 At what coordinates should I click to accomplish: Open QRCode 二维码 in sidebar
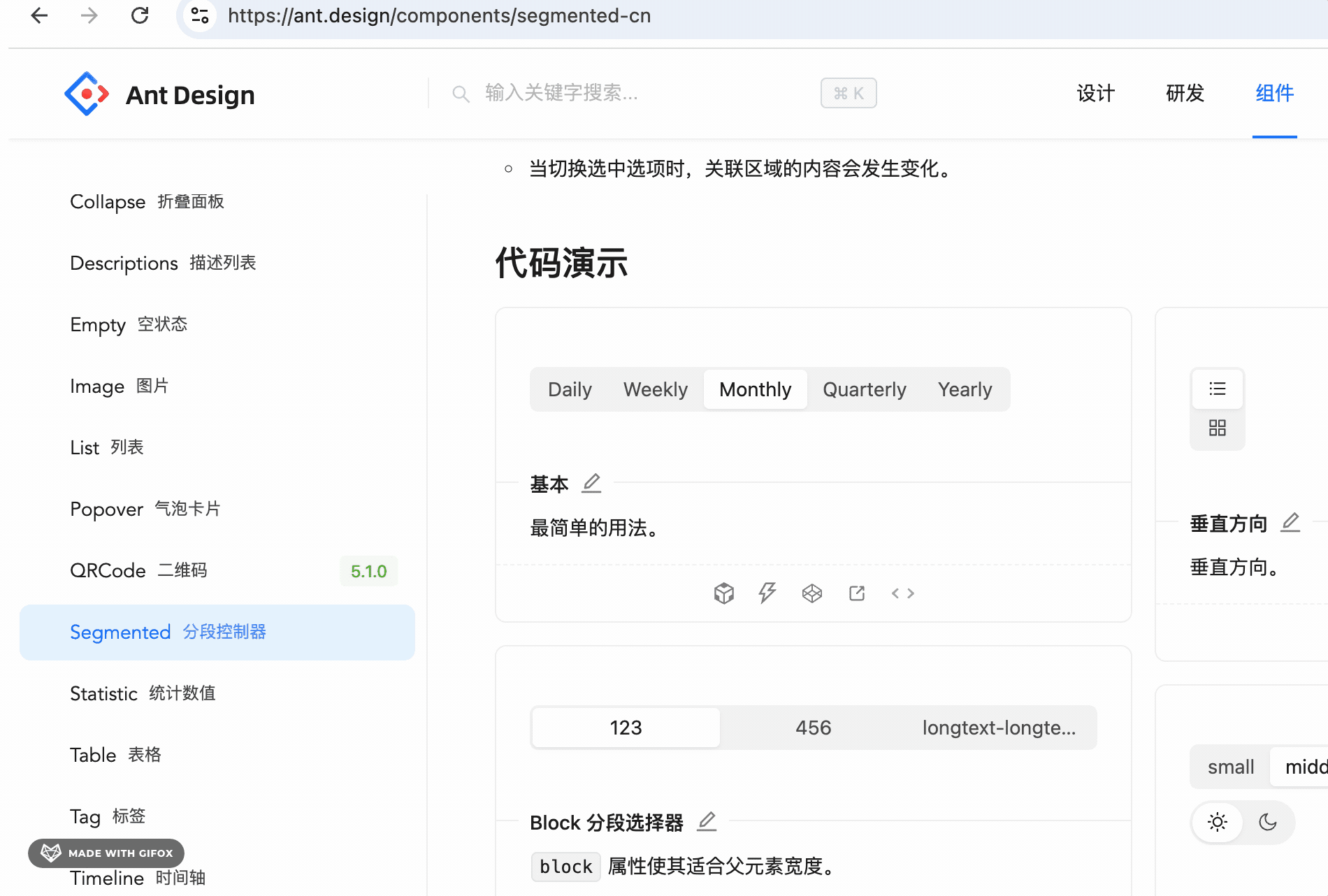pyautogui.click(x=217, y=571)
